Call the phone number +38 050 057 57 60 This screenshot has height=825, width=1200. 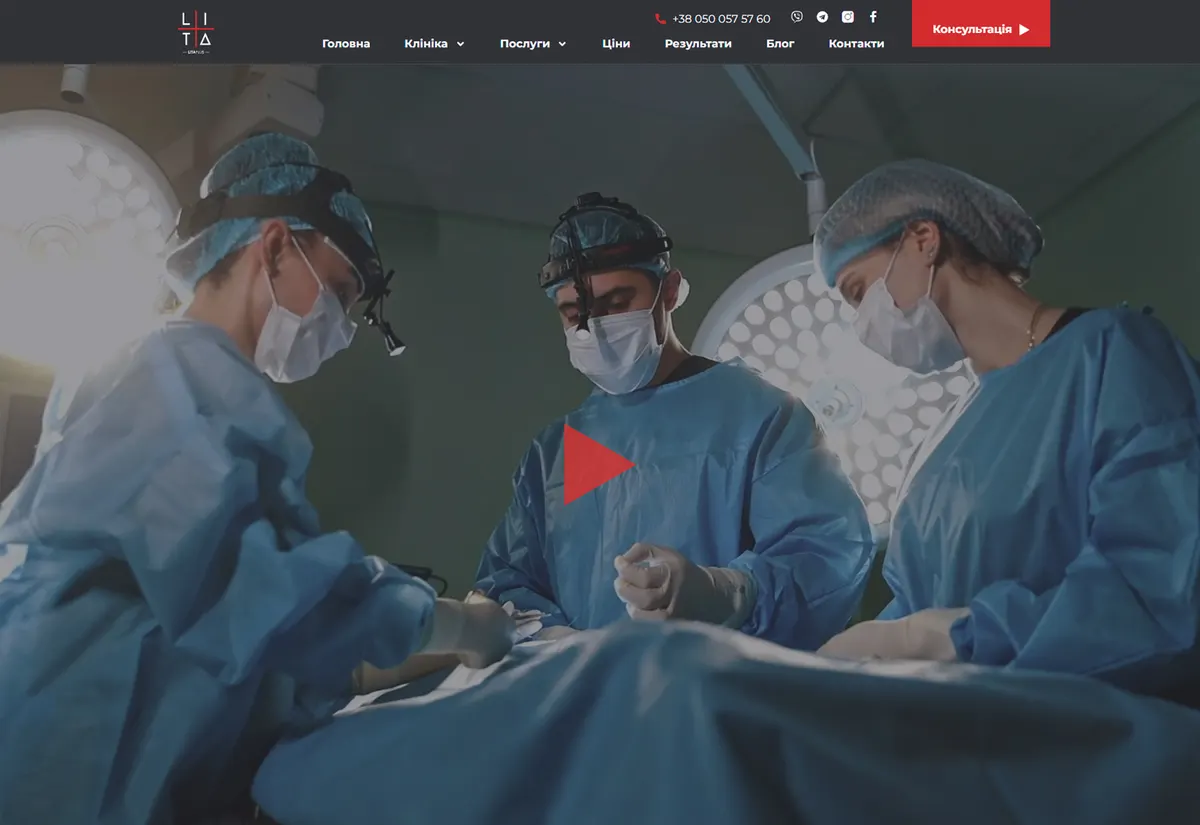coord(721,19)
